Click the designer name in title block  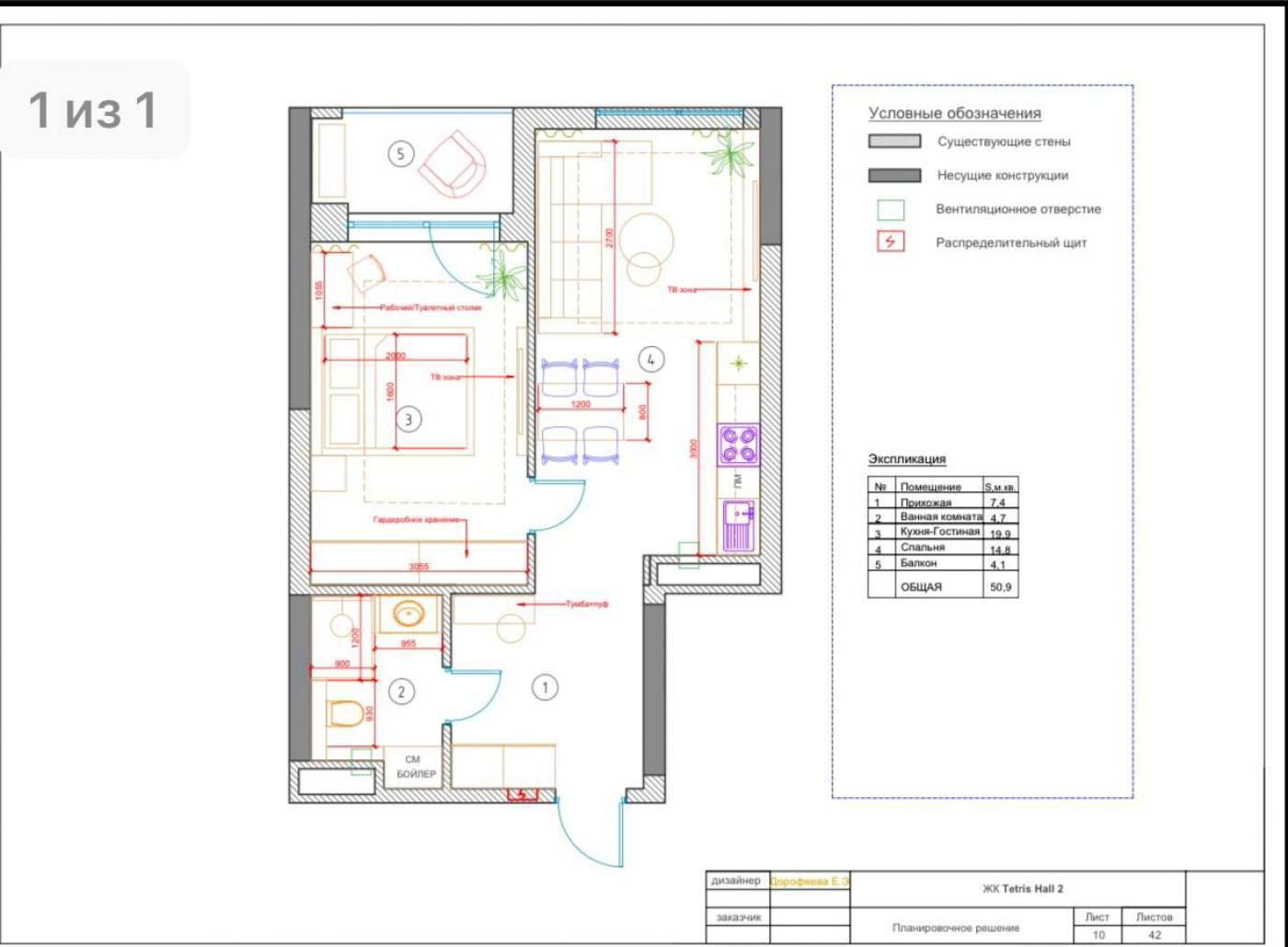click(x=809, y=882)
